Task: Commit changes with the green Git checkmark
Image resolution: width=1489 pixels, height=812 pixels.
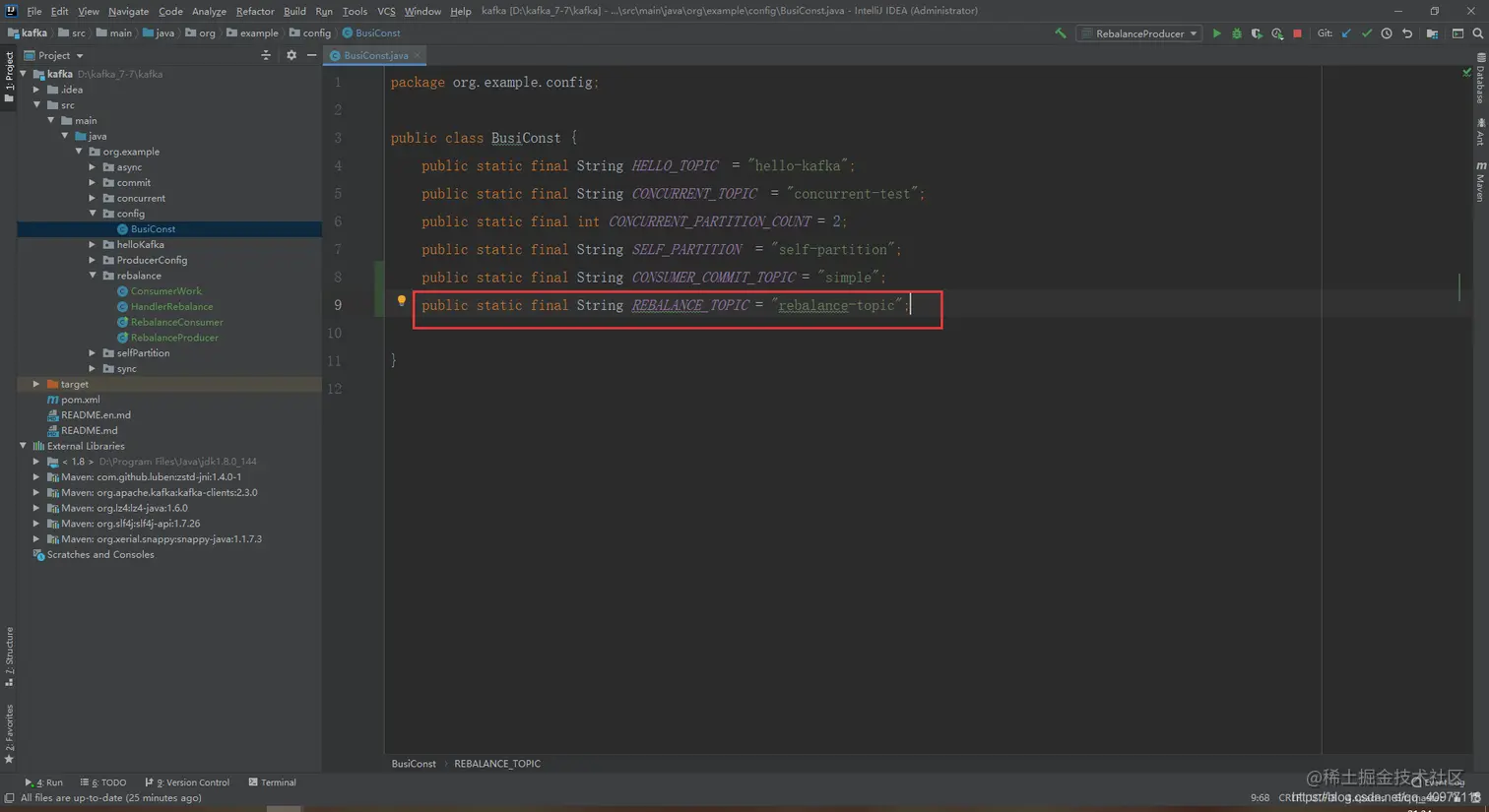Action: point(1367,33)
